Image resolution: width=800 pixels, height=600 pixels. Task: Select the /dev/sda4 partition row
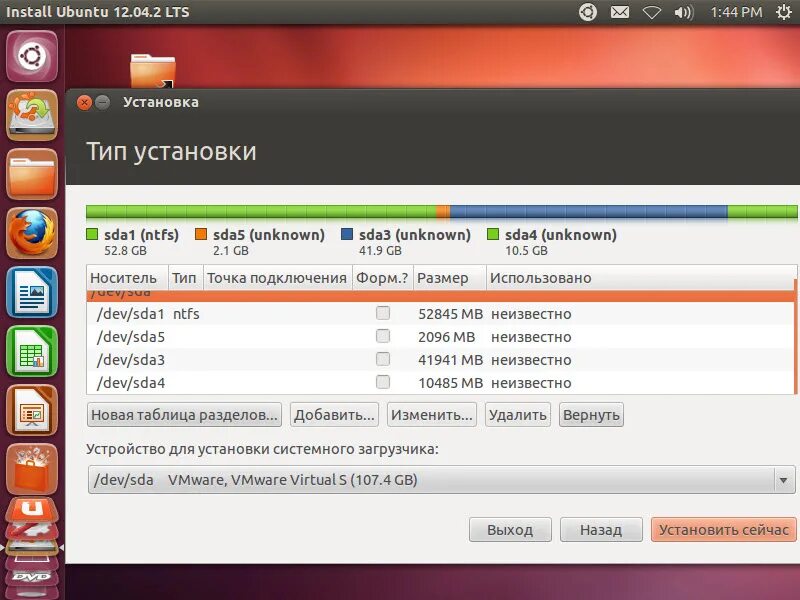(441, 383)
